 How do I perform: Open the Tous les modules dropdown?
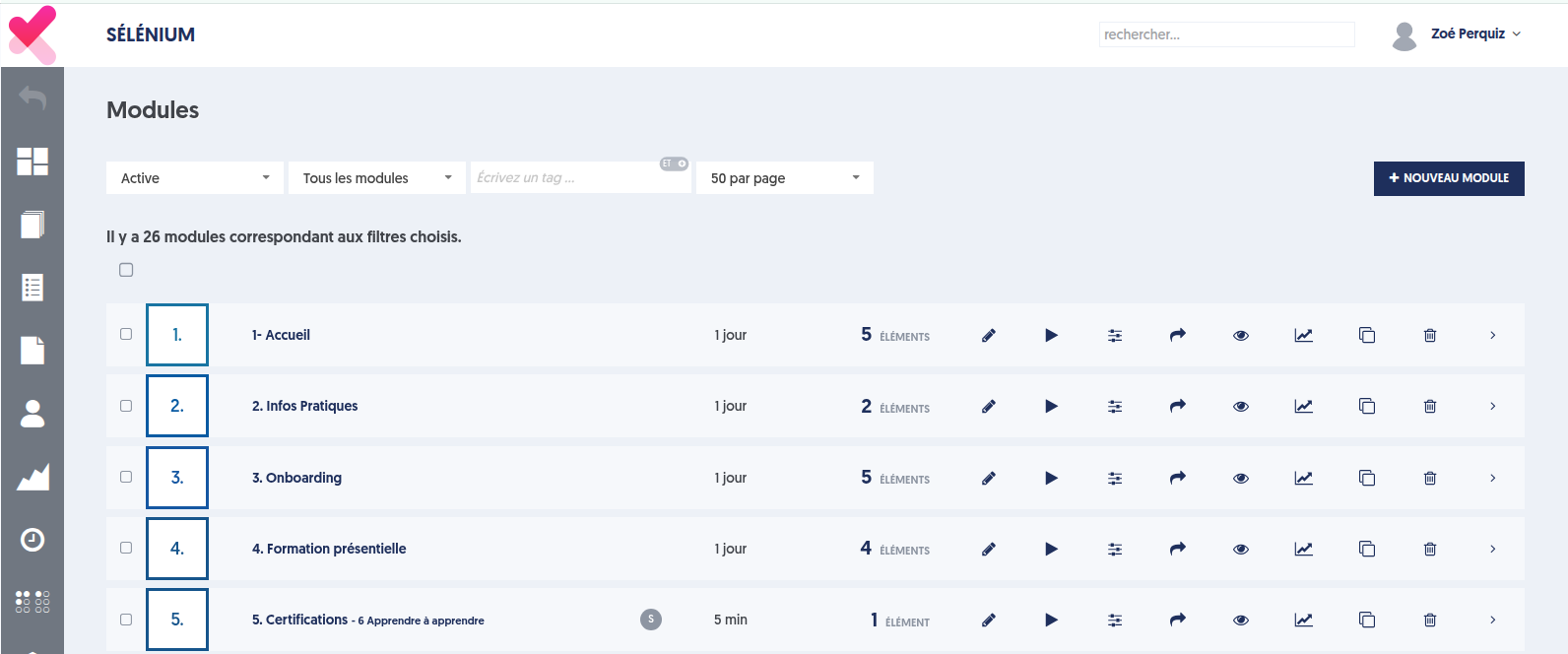[377, 178]
